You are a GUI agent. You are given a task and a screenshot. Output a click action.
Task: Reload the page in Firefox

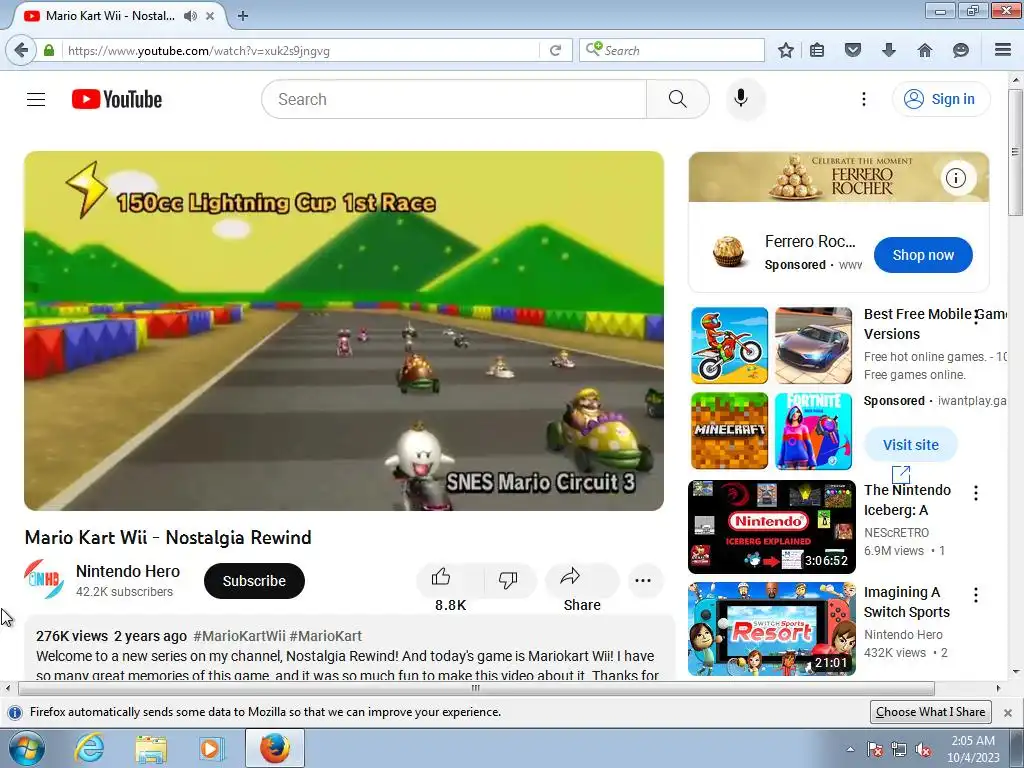coord(555,50)
